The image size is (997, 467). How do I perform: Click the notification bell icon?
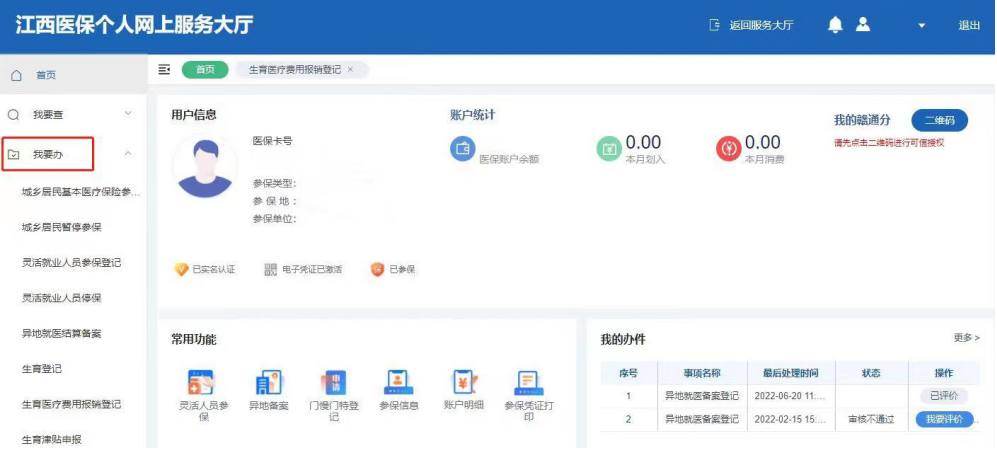835,25
